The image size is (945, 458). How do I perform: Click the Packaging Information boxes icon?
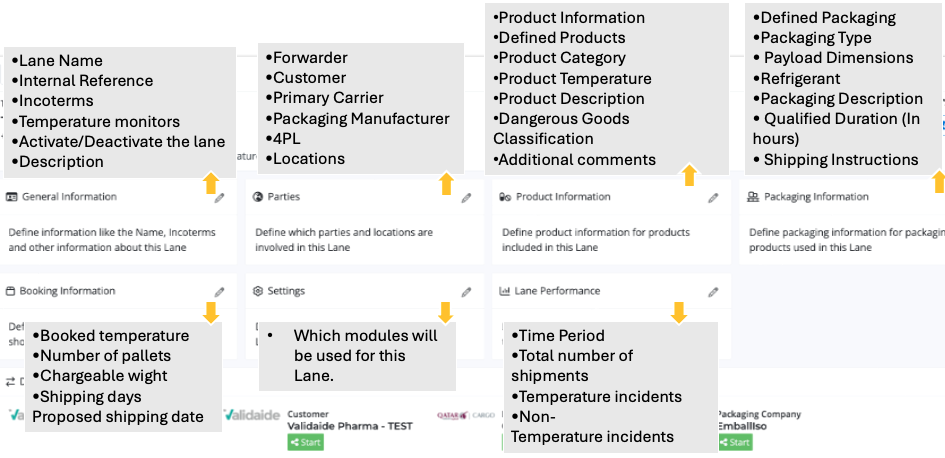click(754, 198)
